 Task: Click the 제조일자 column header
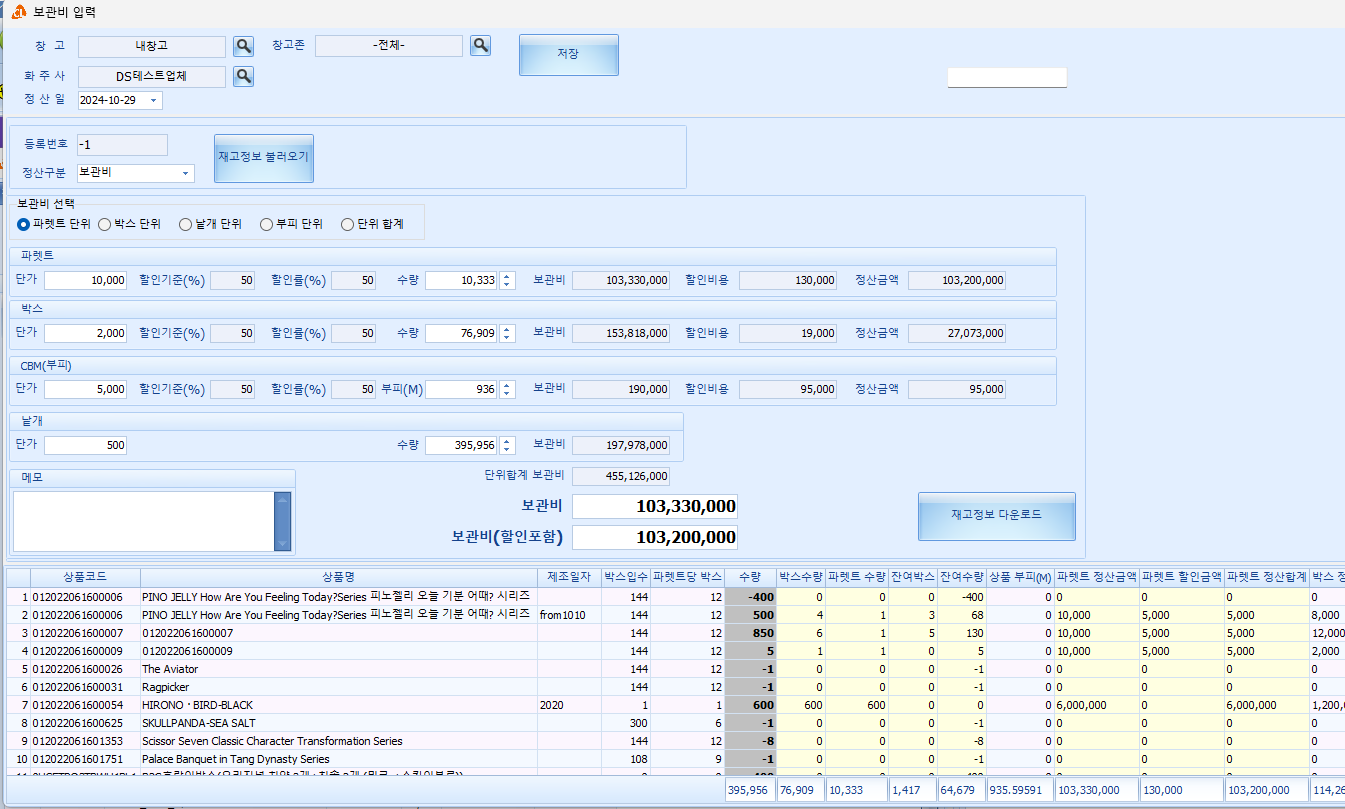click(569, 577)
